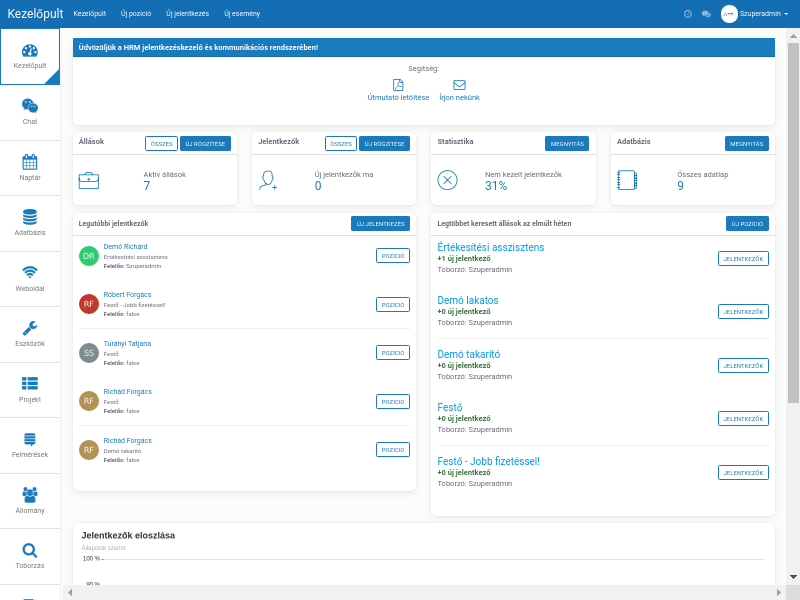The image size is (800, 600).
Task: Click the envelope icon above Írjon nekünk
Action: point(459,85)
